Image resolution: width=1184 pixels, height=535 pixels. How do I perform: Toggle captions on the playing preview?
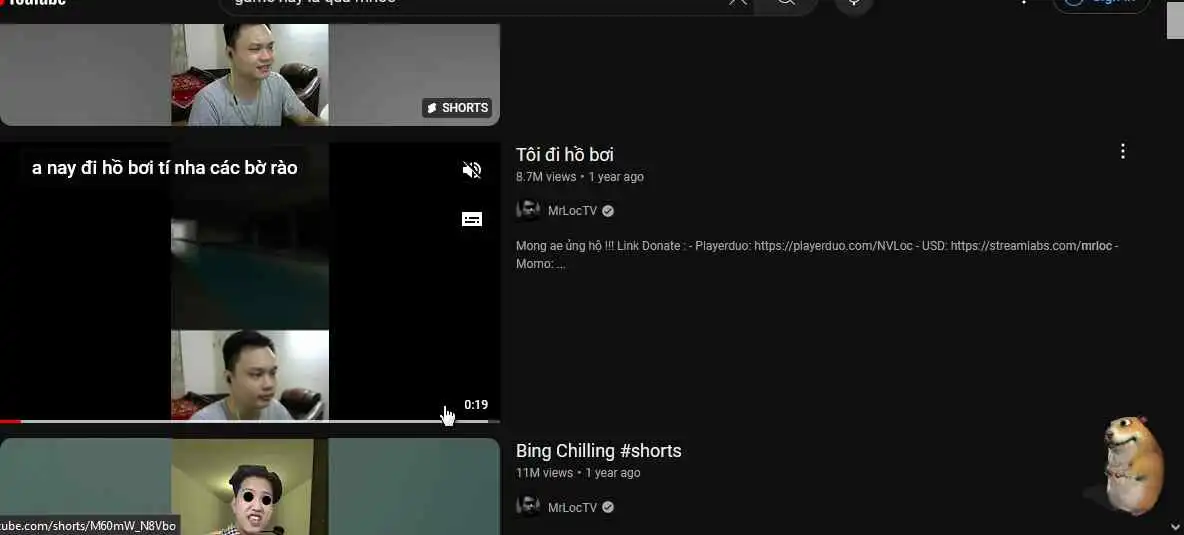(x=472, y=220)
